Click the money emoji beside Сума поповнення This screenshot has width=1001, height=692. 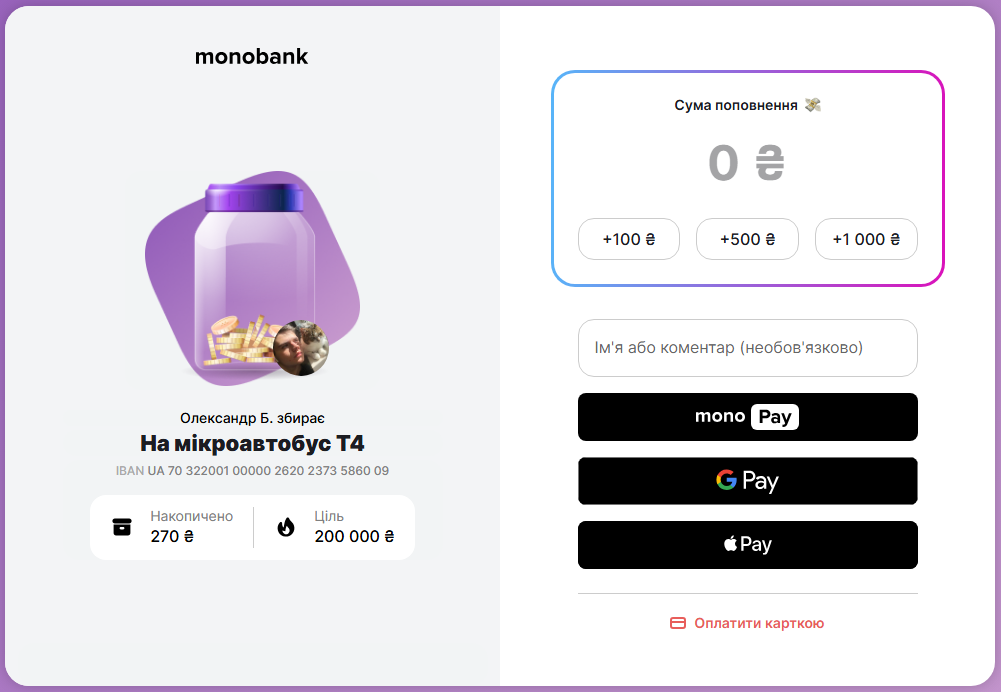coord(812,104)
